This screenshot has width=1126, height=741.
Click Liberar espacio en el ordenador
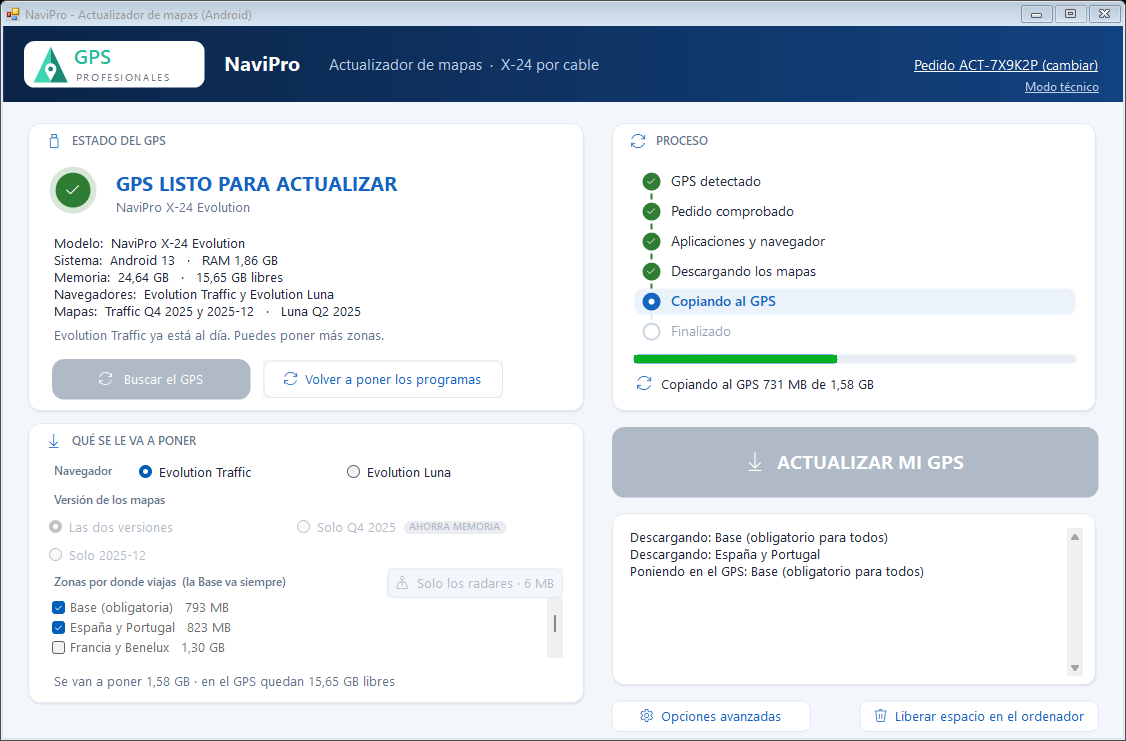point(980,717)
